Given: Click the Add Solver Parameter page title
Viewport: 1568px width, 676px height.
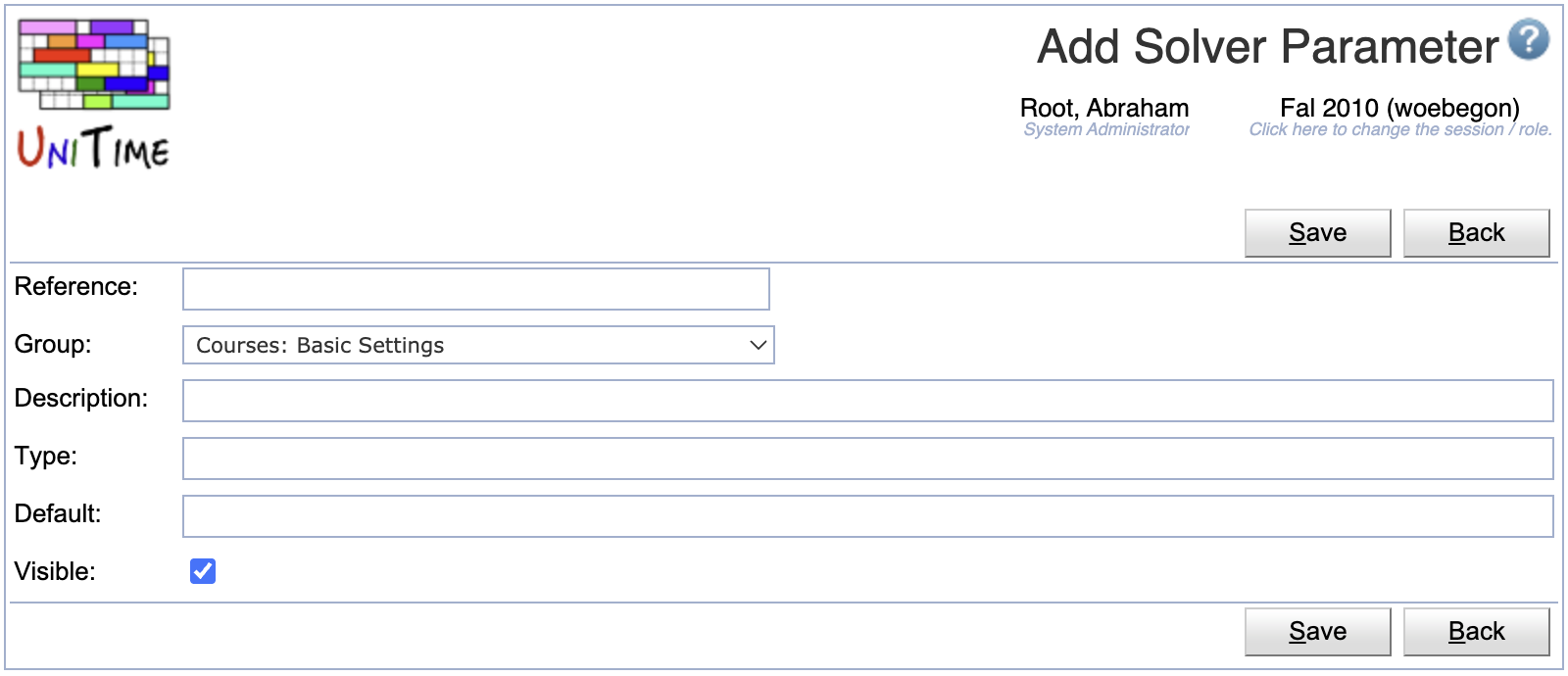Looking at the screenshot, I should (1268, 46).
